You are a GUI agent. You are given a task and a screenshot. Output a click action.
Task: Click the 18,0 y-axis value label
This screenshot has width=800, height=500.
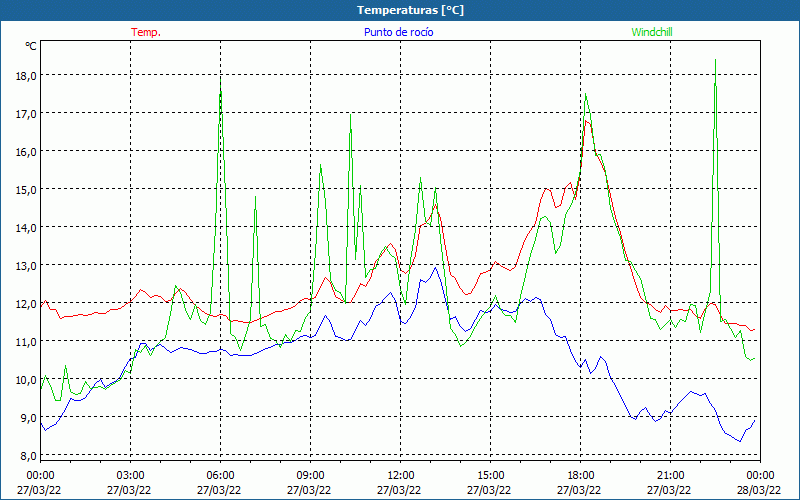(x=24, y=75)
